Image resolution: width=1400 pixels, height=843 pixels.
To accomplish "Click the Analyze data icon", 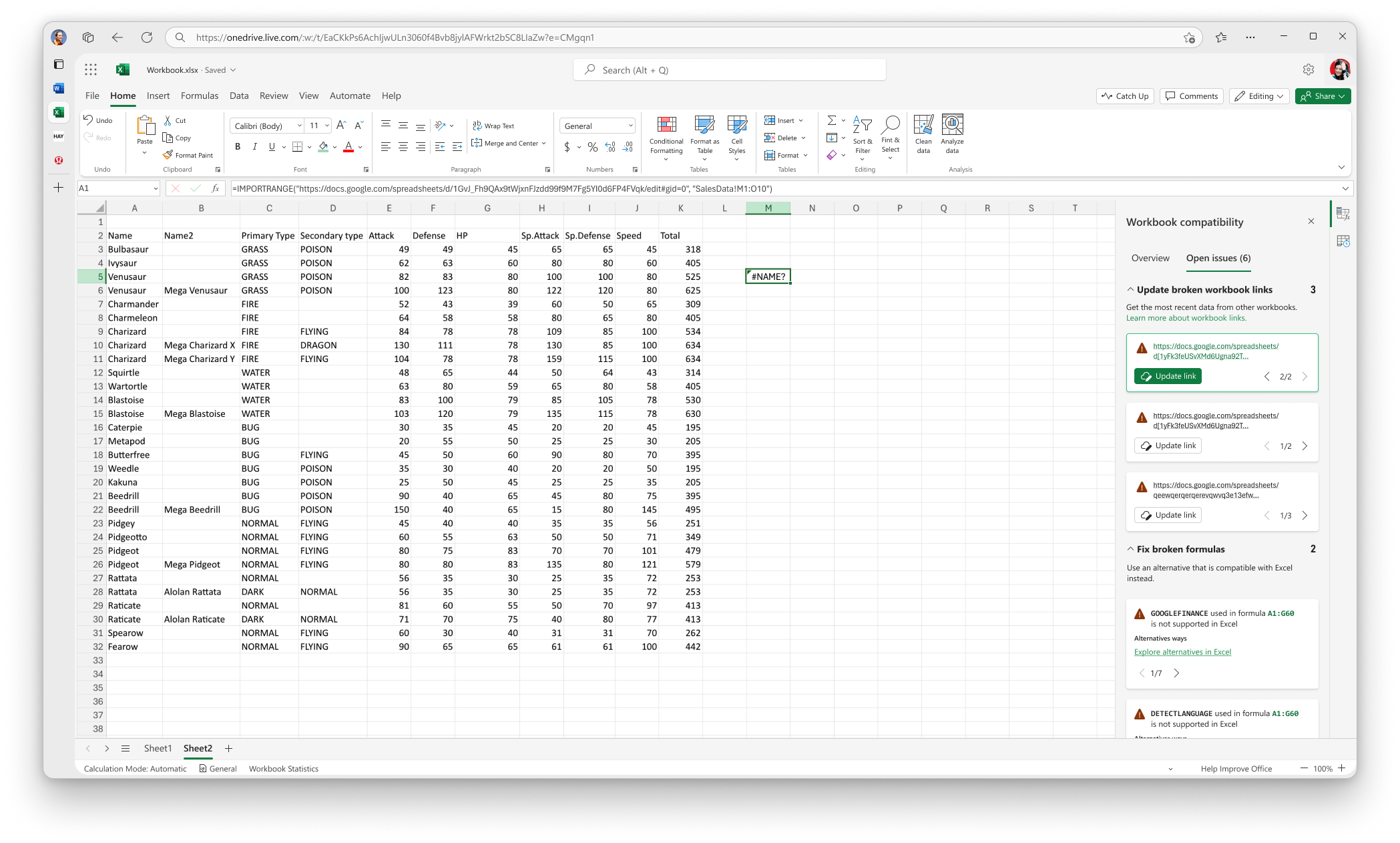I will coord(952,124).
